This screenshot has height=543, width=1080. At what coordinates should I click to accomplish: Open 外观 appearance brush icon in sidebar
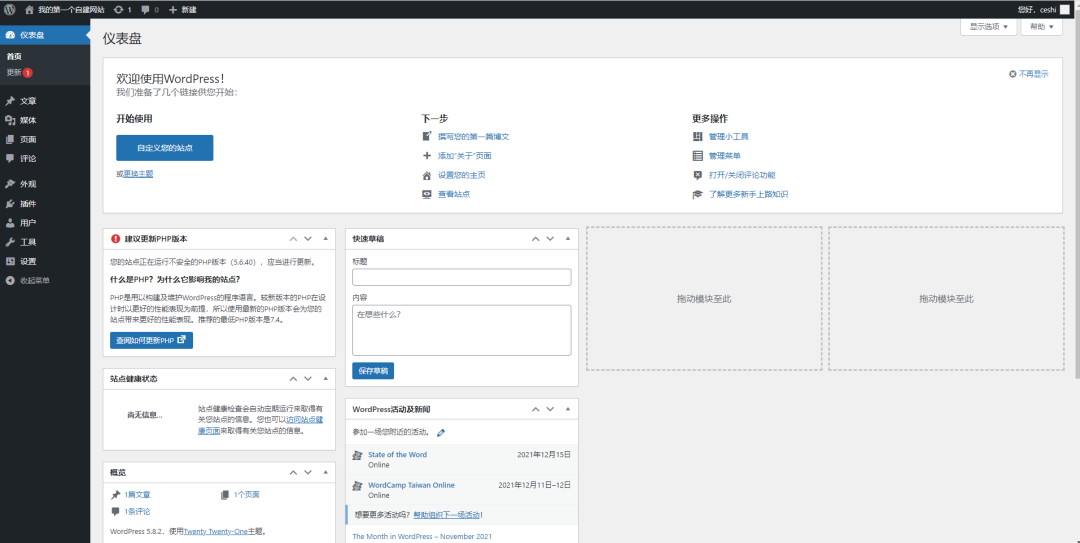[x=10, y=184]
